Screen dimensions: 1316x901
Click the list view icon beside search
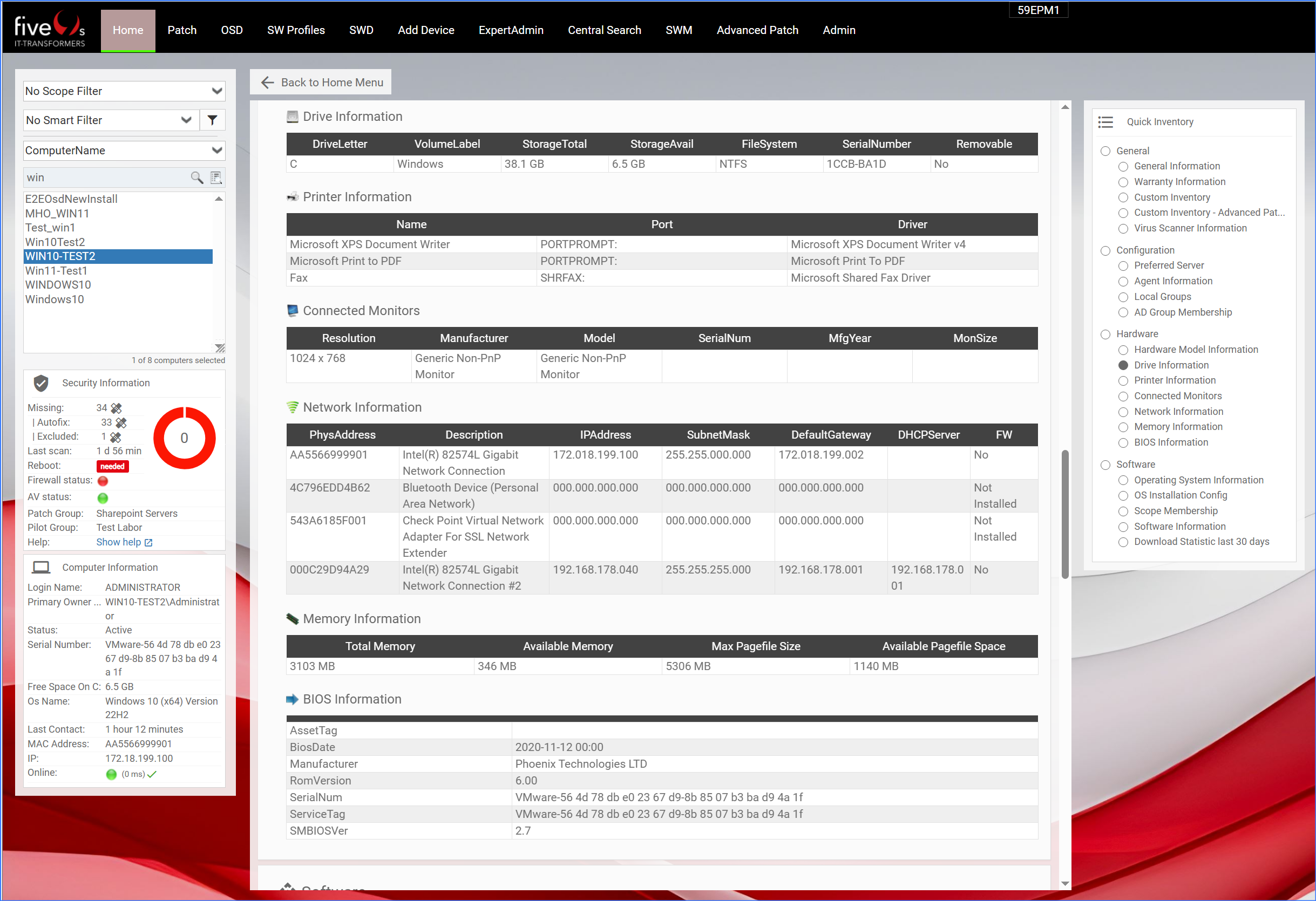tap(216, 178)
